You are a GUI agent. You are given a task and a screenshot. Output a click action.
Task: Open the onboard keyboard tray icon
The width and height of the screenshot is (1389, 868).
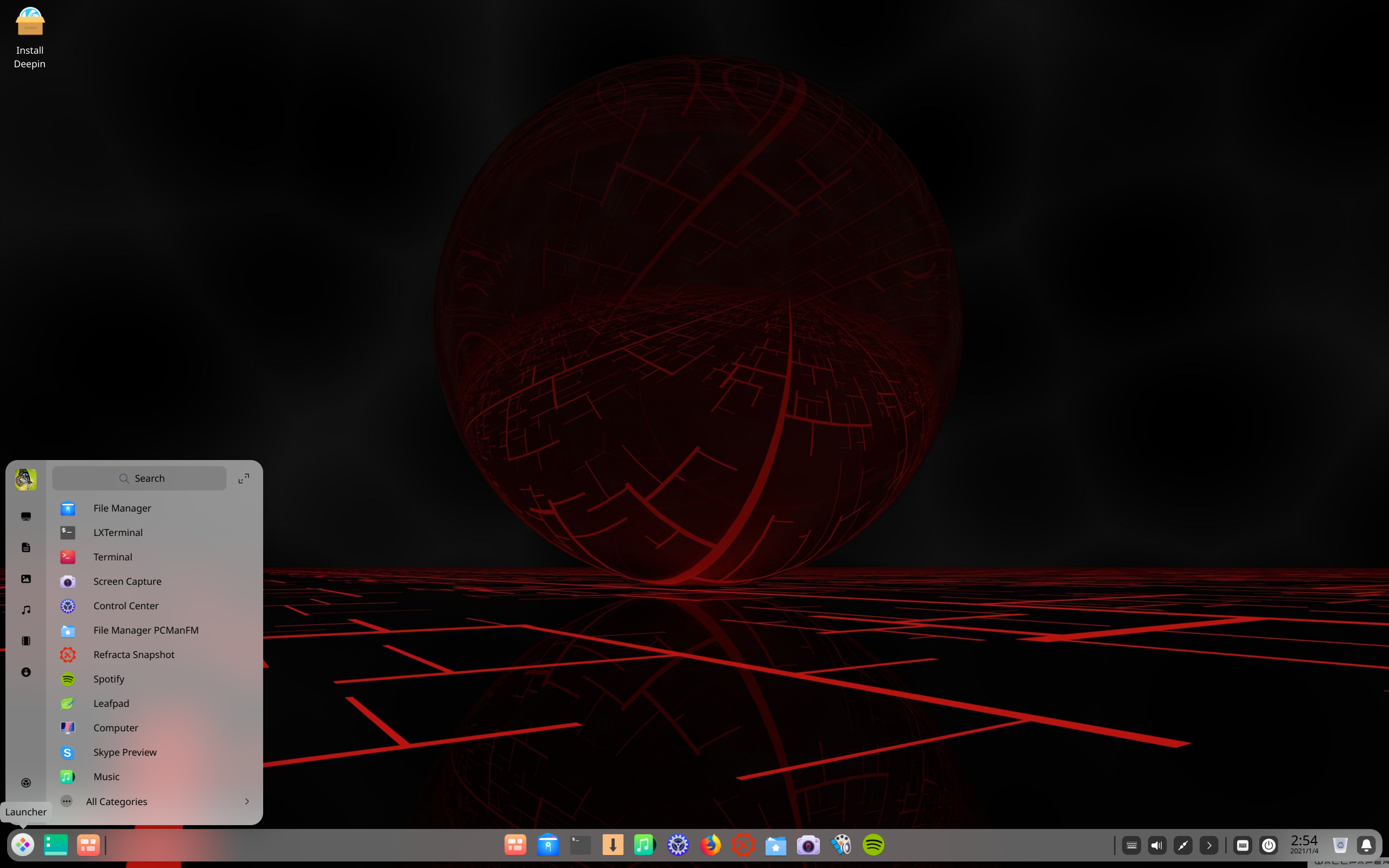[1243, 845]
